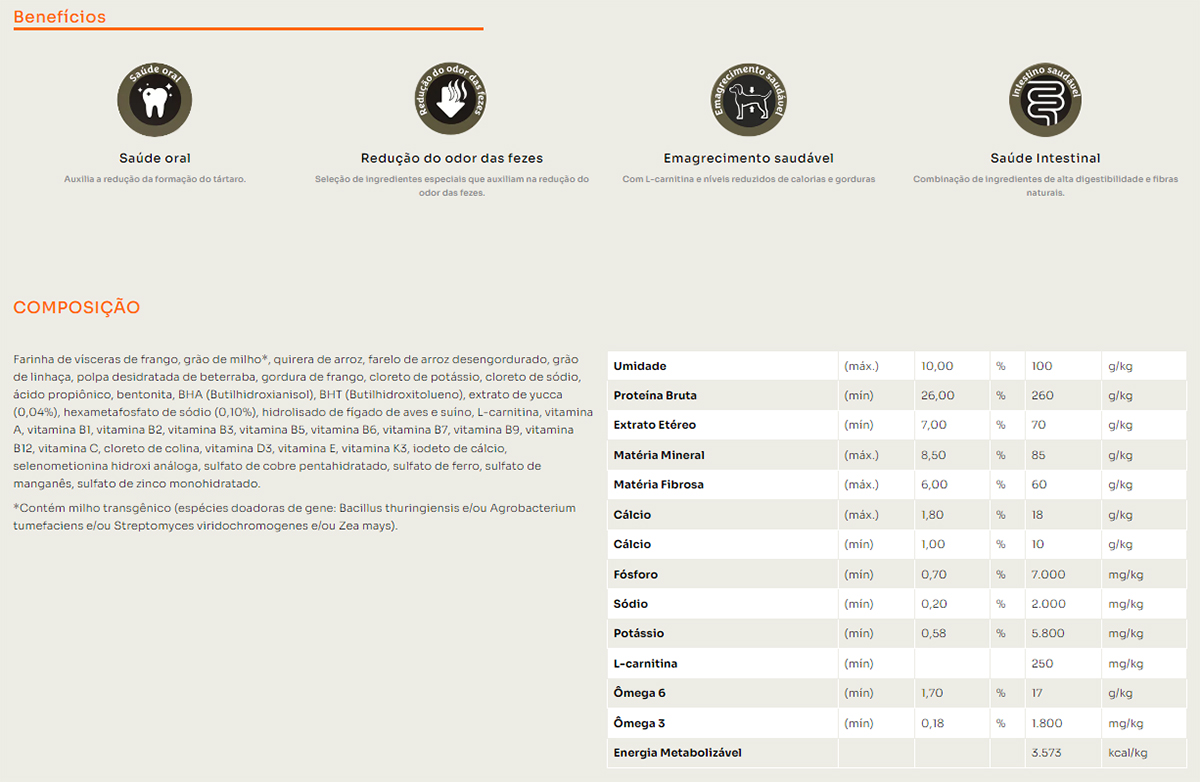Click the Saúde oral tooth icon
This screenshot has width=1200, height=782.
pyautogui.click(x=155, y=99)
